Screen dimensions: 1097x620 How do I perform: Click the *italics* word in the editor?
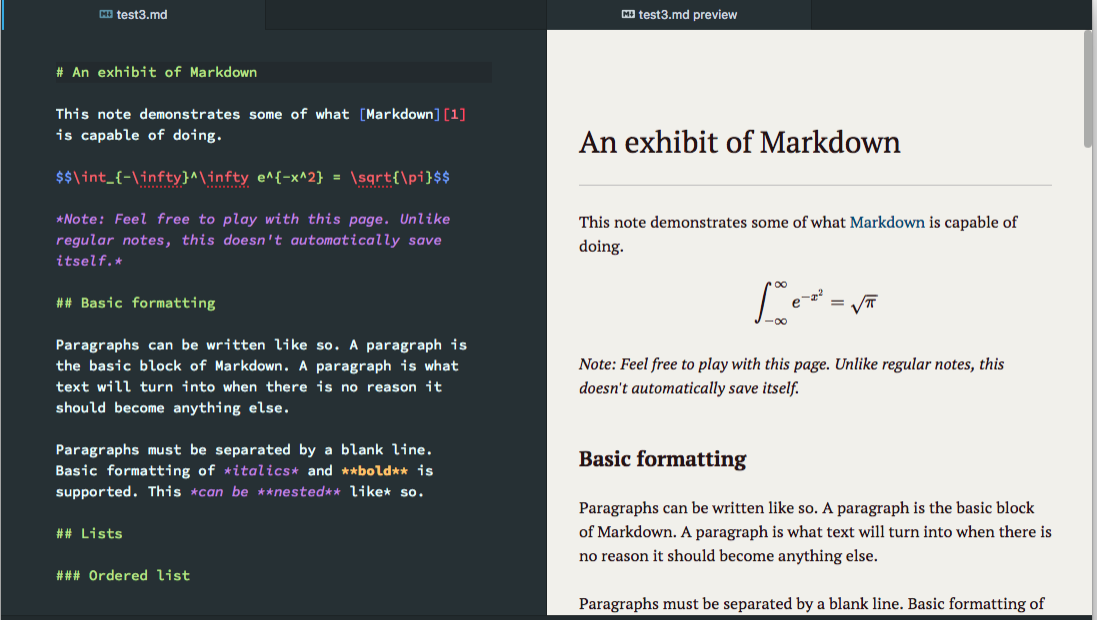260,470
